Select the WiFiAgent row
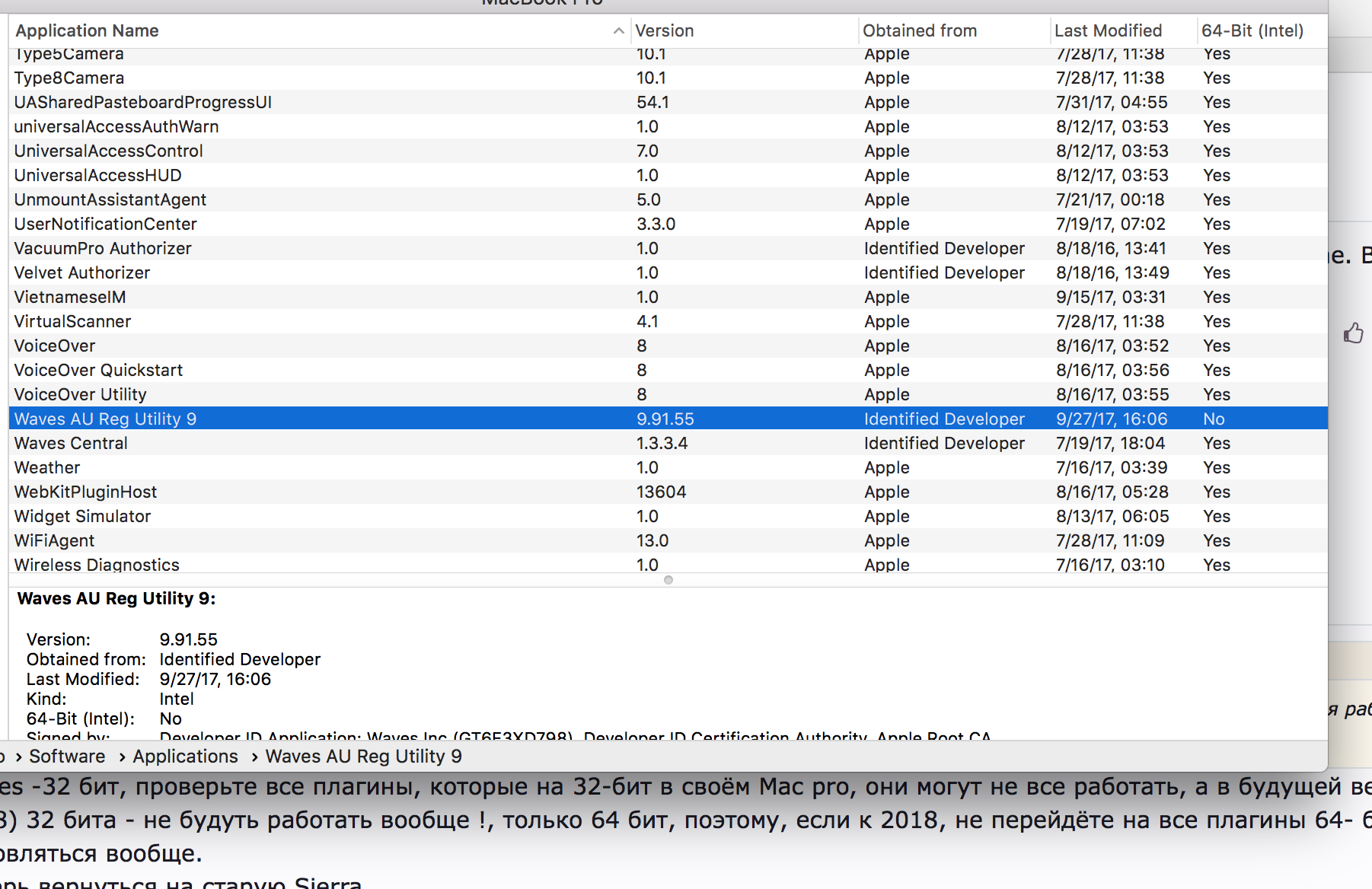1372x889 pixels. click(x=668, y=540)
